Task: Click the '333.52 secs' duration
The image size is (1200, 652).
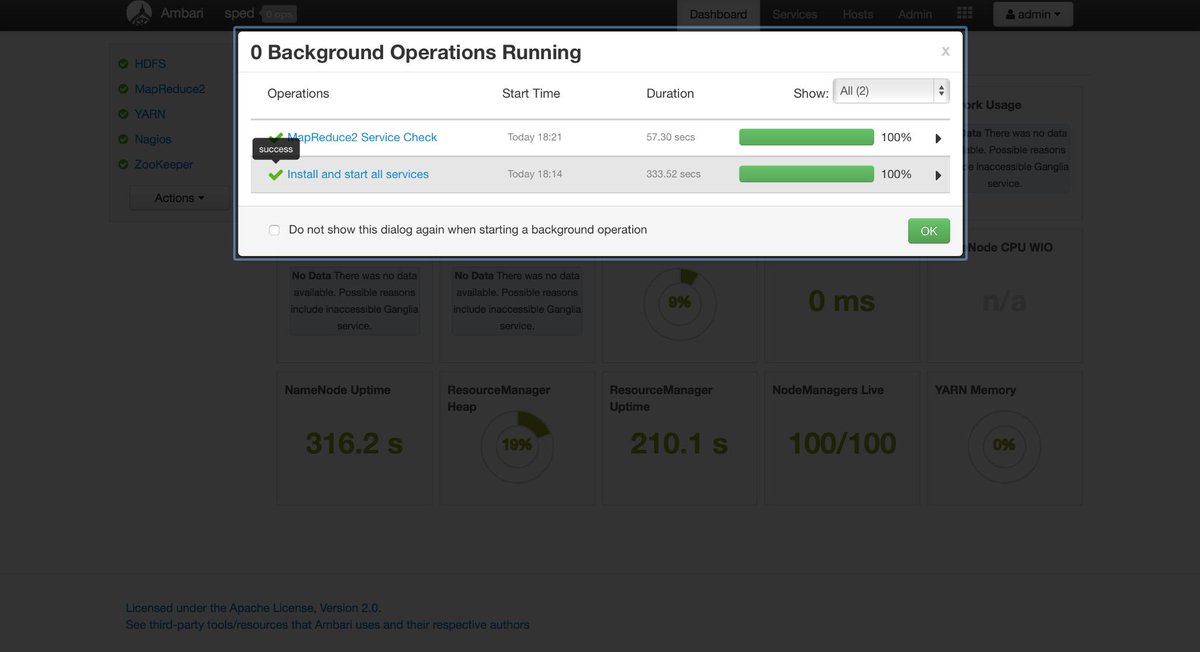Action: click(674, 174)
